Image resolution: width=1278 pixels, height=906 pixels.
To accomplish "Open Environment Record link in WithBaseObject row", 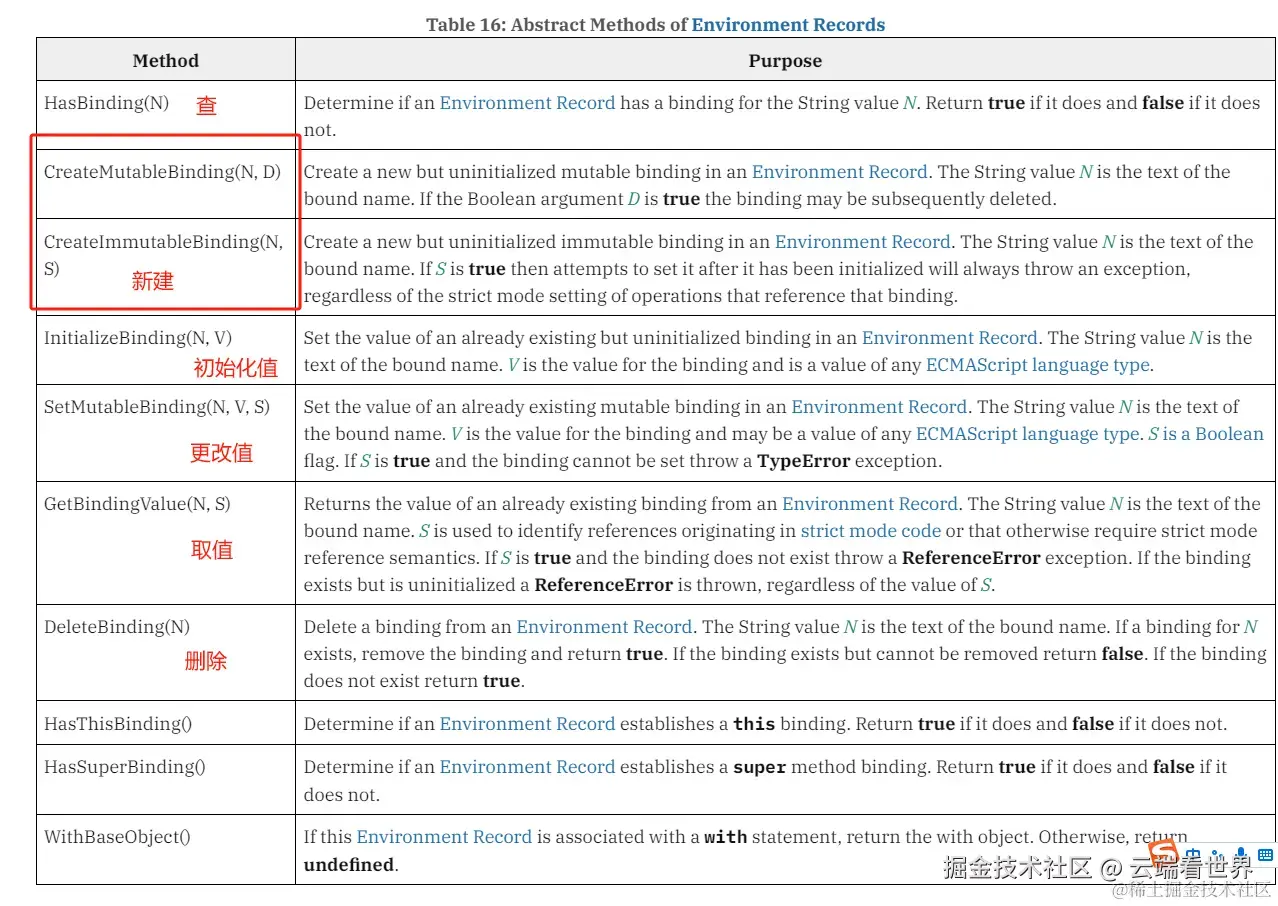I will click(x=444, y=837).
